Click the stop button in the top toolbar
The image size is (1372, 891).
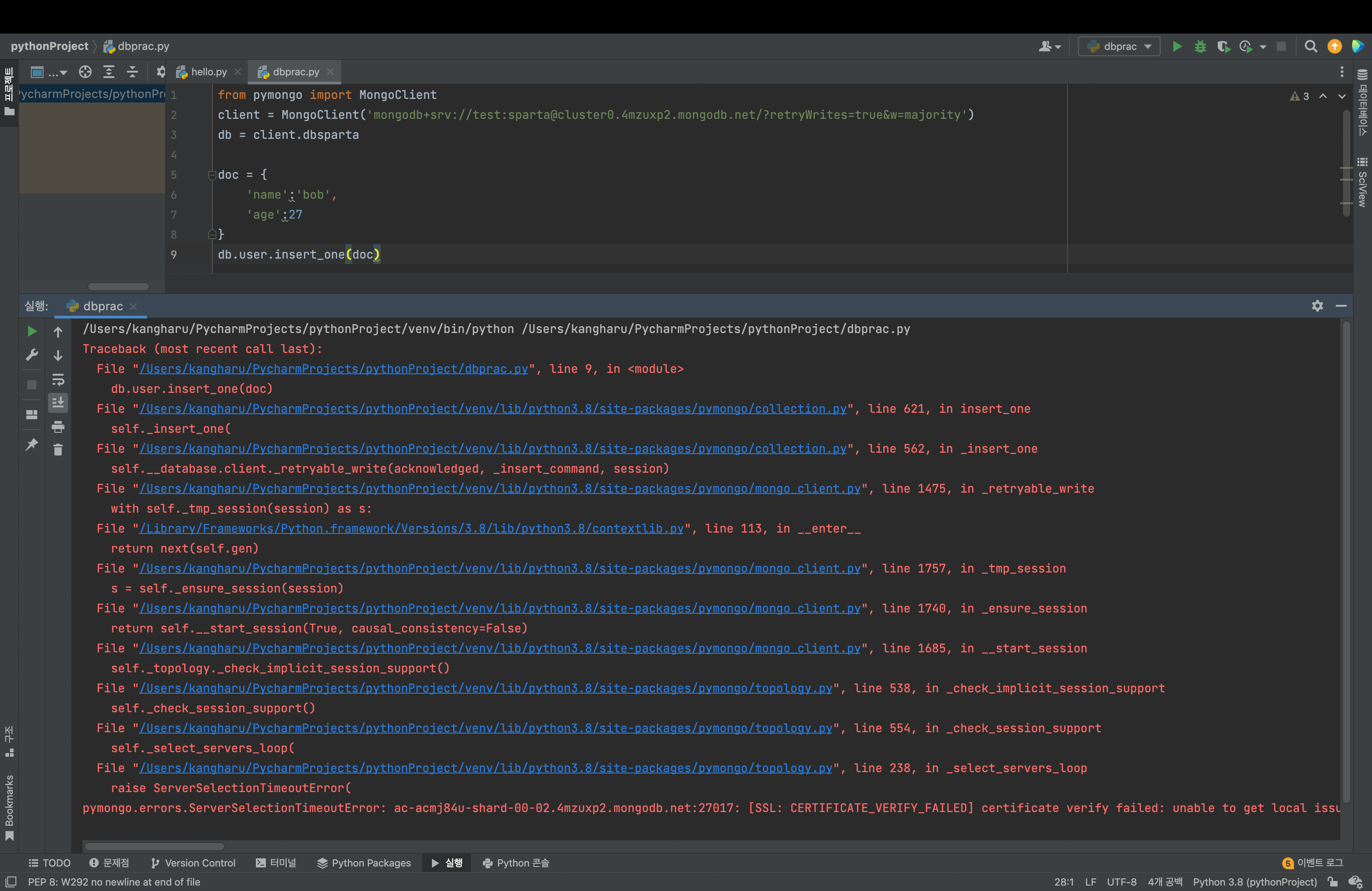point(1281,47)
